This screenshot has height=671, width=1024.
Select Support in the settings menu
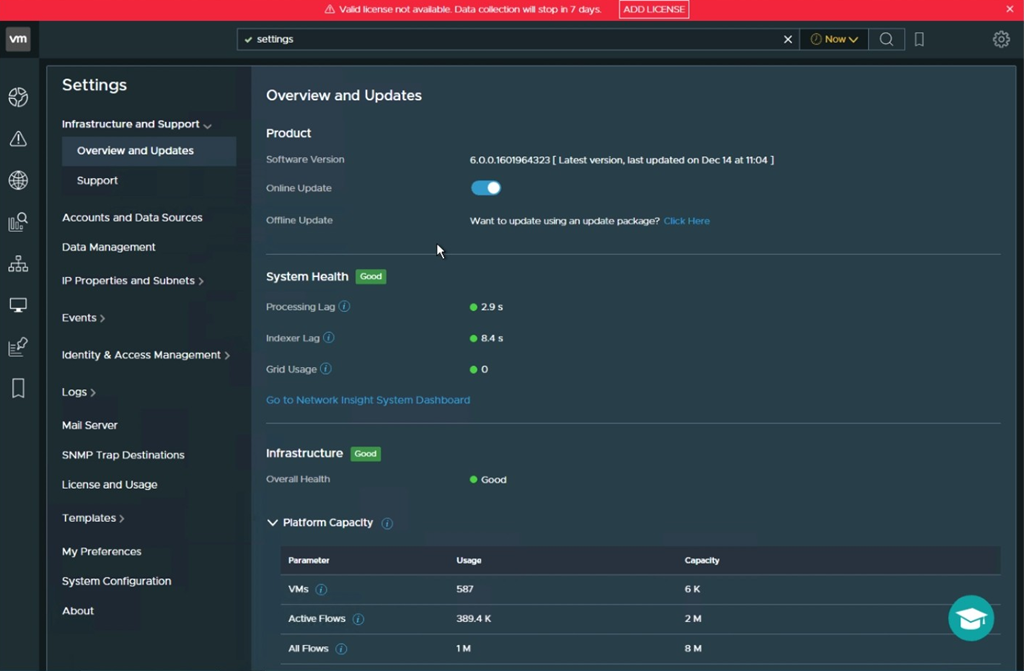click(97, 181)
